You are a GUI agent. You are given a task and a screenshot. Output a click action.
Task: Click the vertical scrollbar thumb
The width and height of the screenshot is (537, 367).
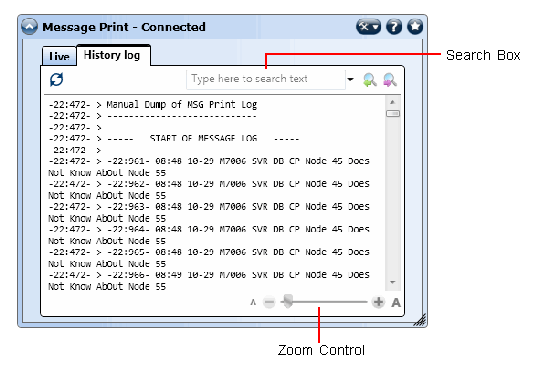point(393,113)
